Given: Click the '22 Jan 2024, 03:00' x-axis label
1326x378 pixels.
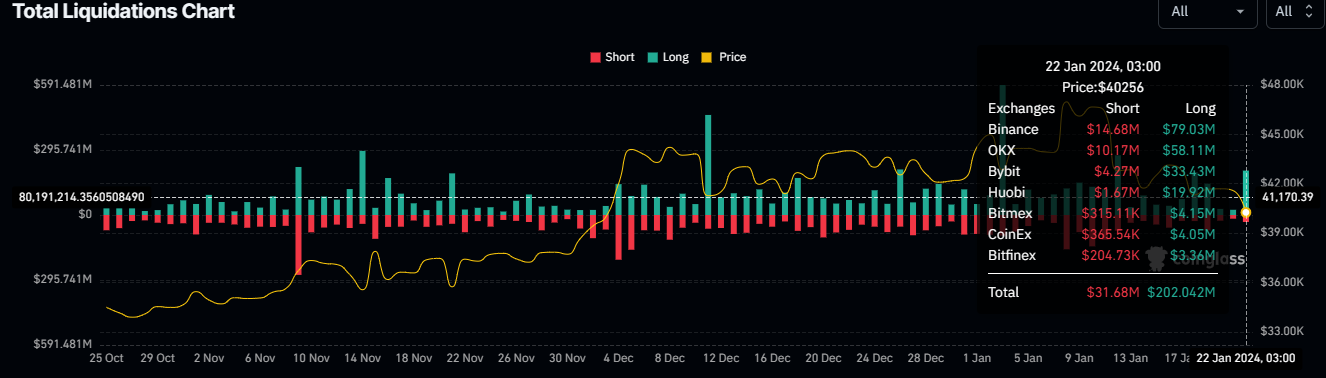Looking at the screenshot, I should click(1247, 358).
